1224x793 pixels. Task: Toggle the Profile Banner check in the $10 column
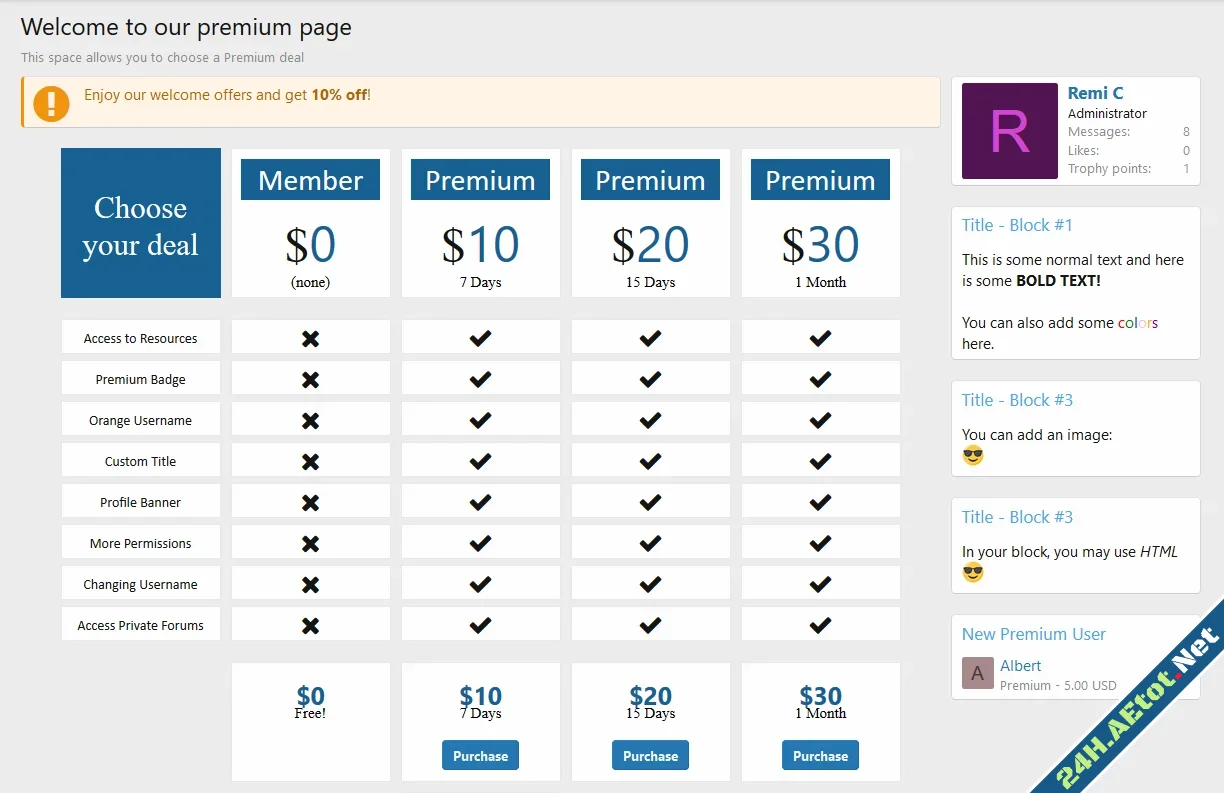[x=480, y=501]
